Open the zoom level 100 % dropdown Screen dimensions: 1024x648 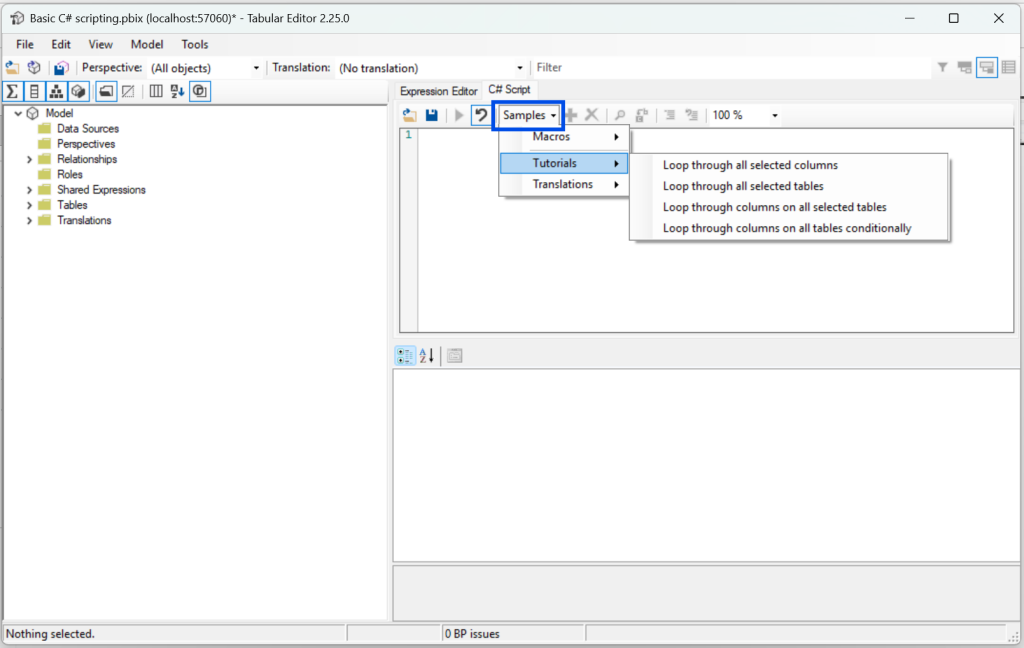(x=774, y=116)
